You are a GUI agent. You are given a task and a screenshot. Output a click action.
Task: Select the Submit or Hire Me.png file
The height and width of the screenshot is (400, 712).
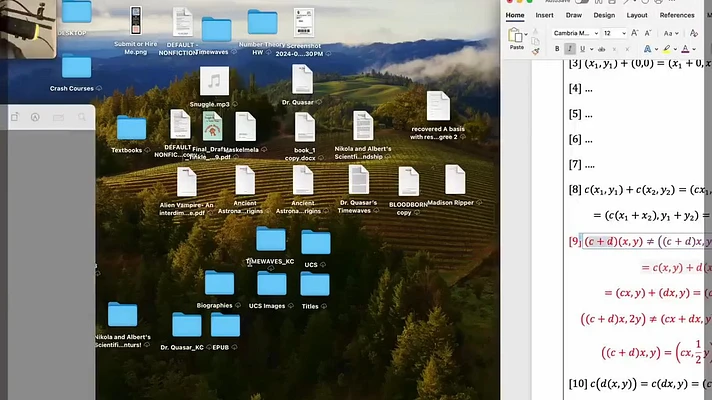click(x=135, y=20)
